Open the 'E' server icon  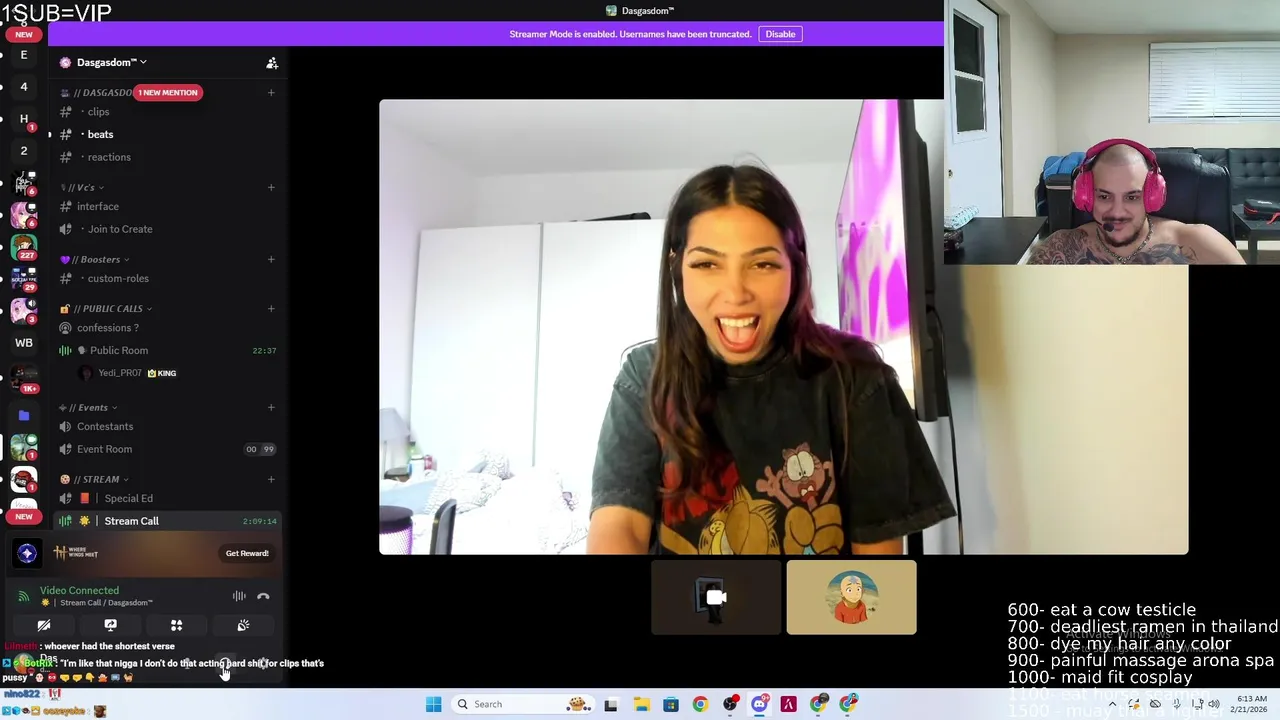pos(24,55)
